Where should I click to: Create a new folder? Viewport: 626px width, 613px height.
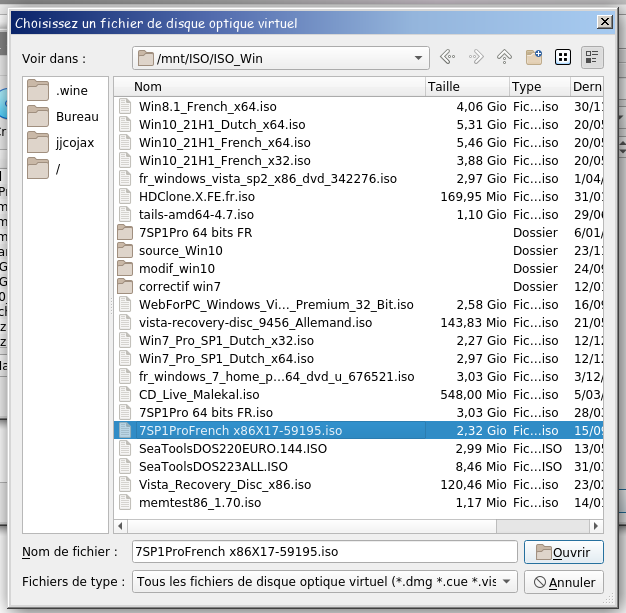click(534, 57)
